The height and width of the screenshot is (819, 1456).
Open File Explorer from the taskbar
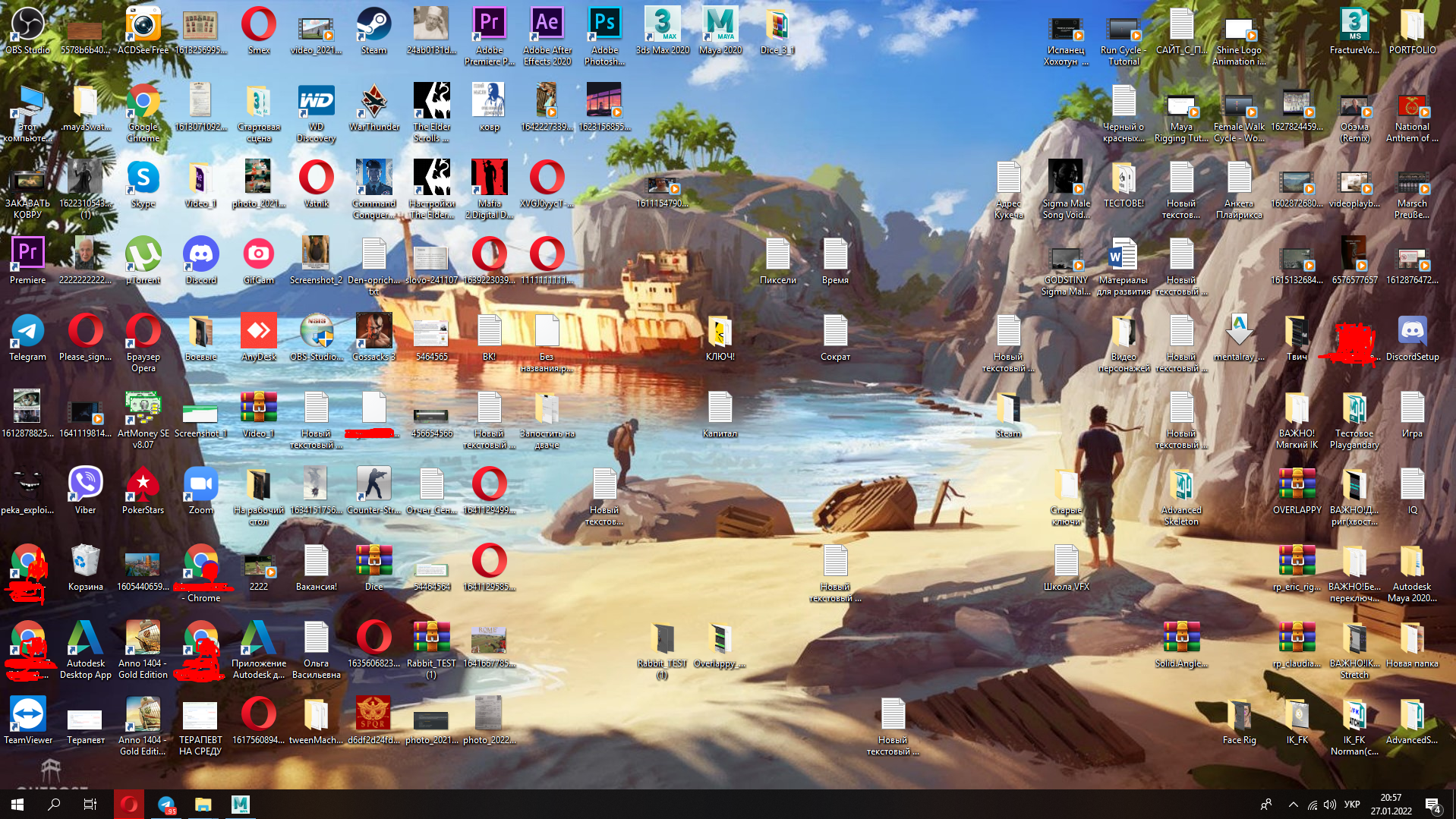click(x=203, y=805)
